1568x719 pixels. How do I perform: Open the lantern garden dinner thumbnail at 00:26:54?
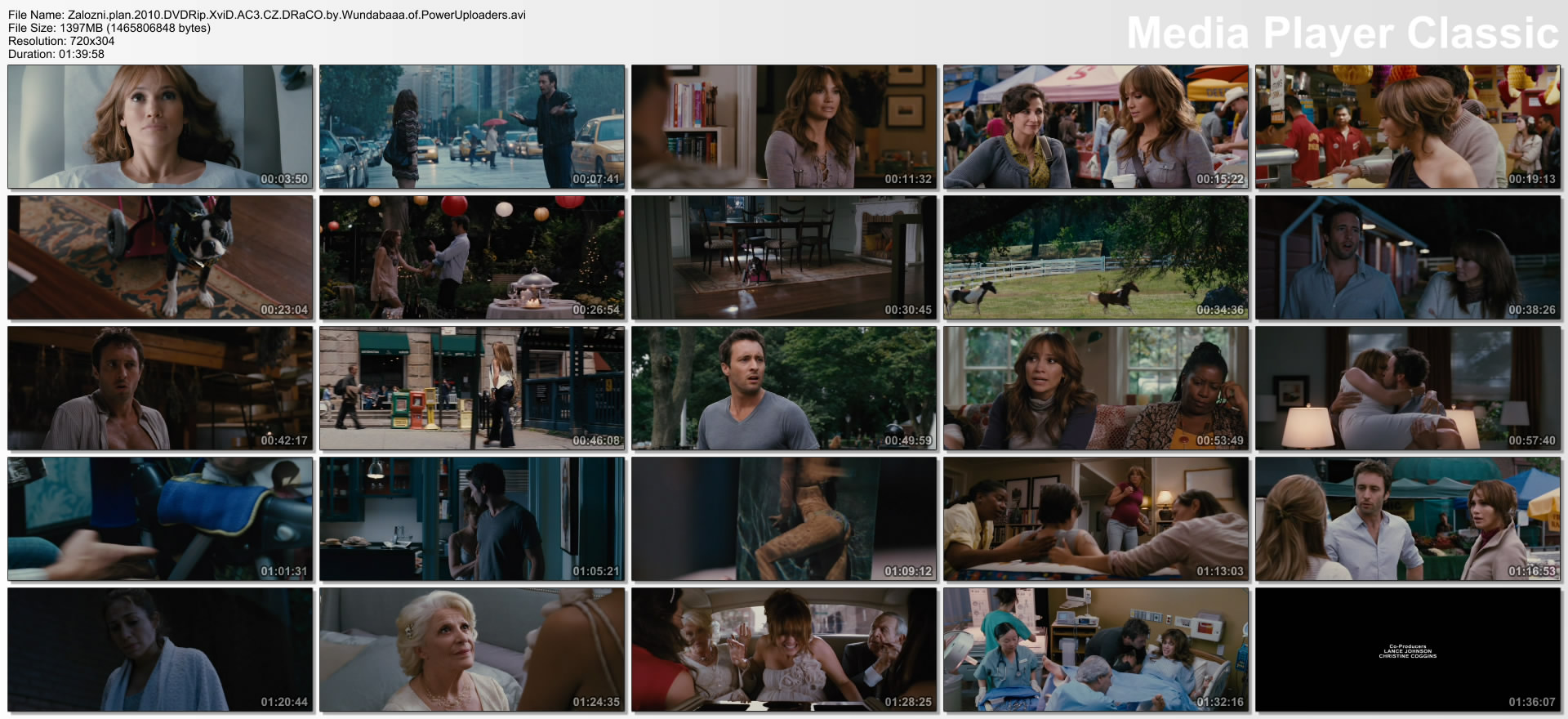click(472, 257)
